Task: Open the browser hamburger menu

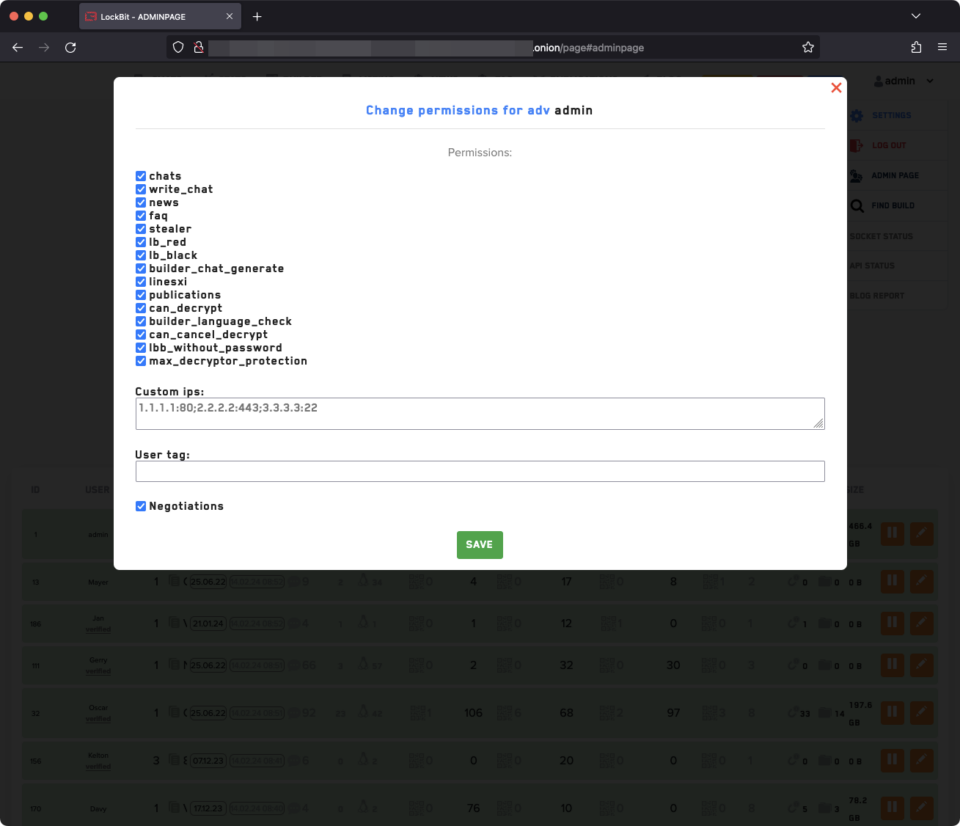Action: coord(942,47)
